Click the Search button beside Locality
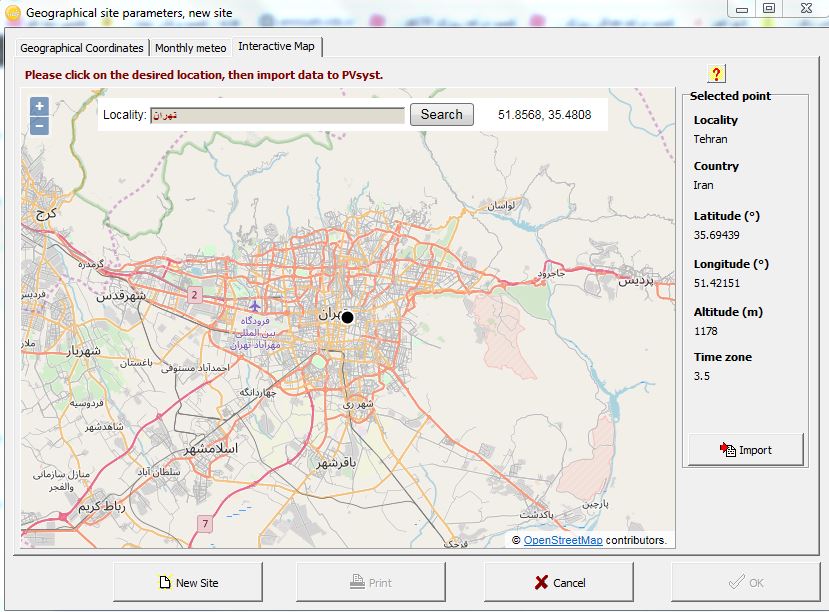 pos(441,115)
